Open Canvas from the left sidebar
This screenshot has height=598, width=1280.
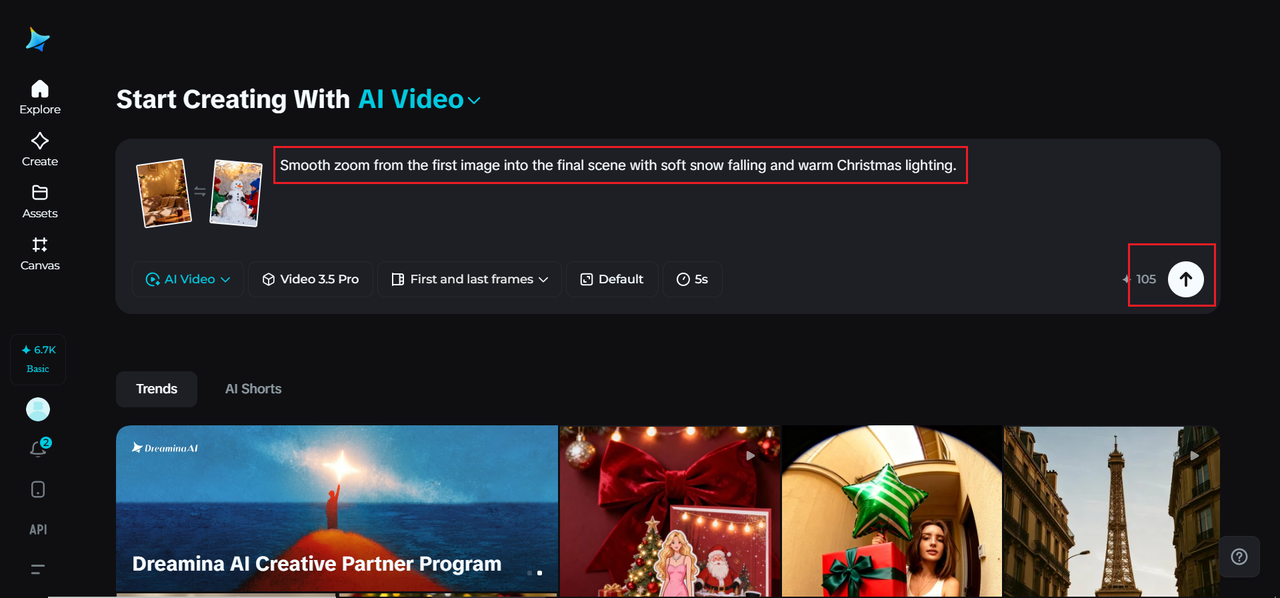[x=39, y=254]
